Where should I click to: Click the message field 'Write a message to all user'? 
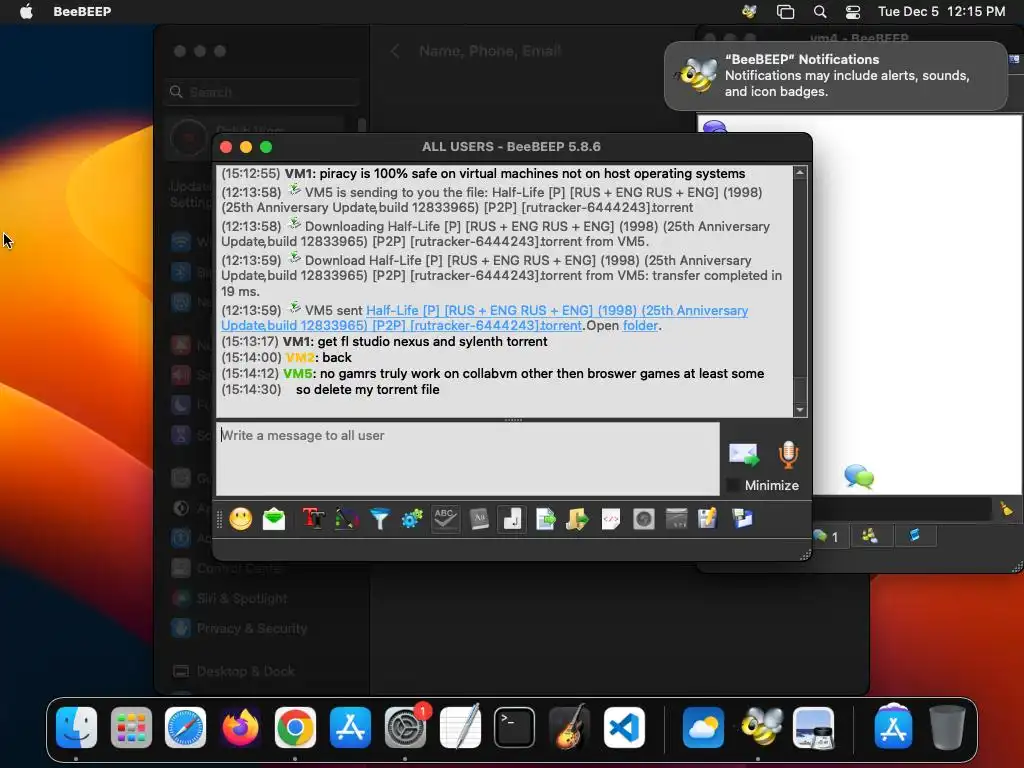coord(468,458)
